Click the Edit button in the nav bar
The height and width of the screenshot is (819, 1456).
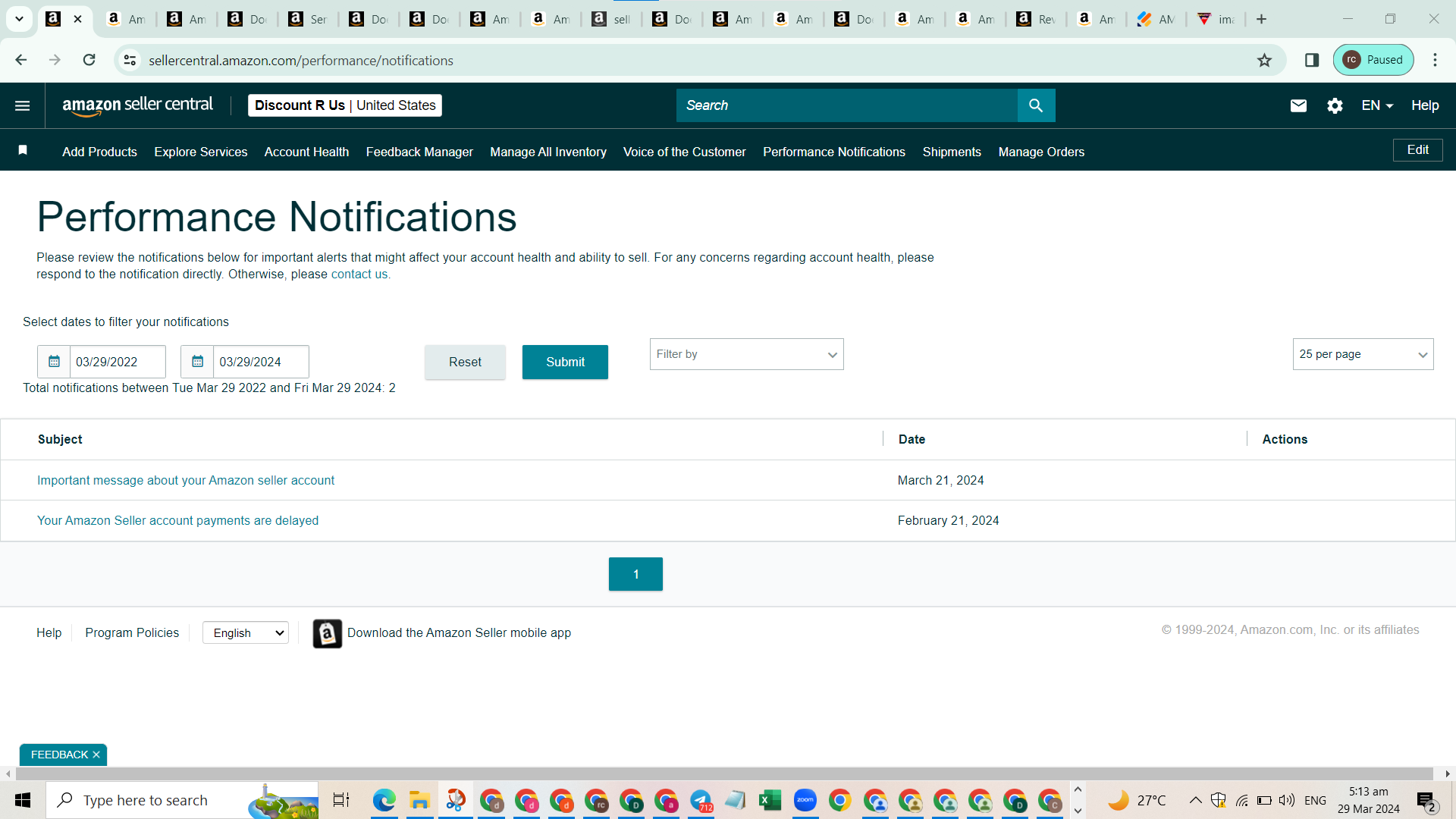(x=1418, y=150)
